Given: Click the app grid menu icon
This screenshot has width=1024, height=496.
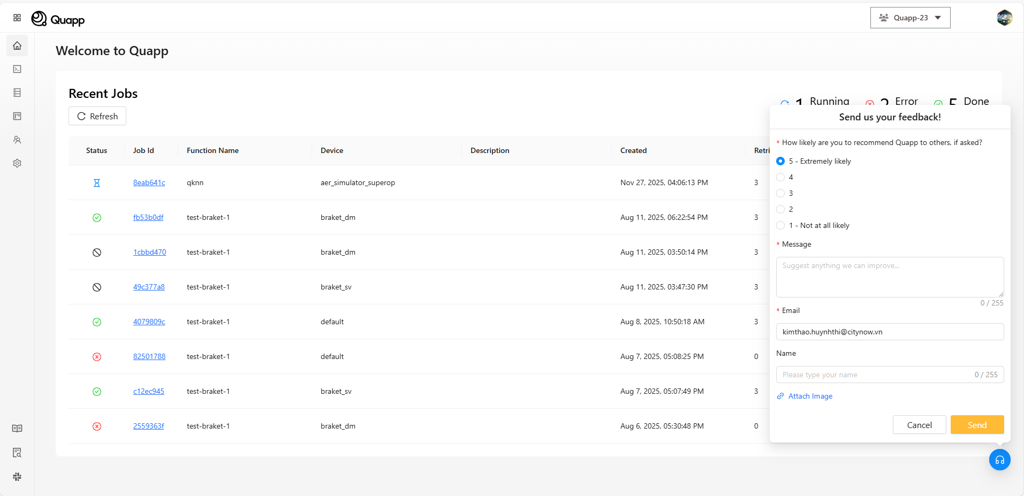Looking at the screenshot, I should pyautogui.click(x=17, y=18).
